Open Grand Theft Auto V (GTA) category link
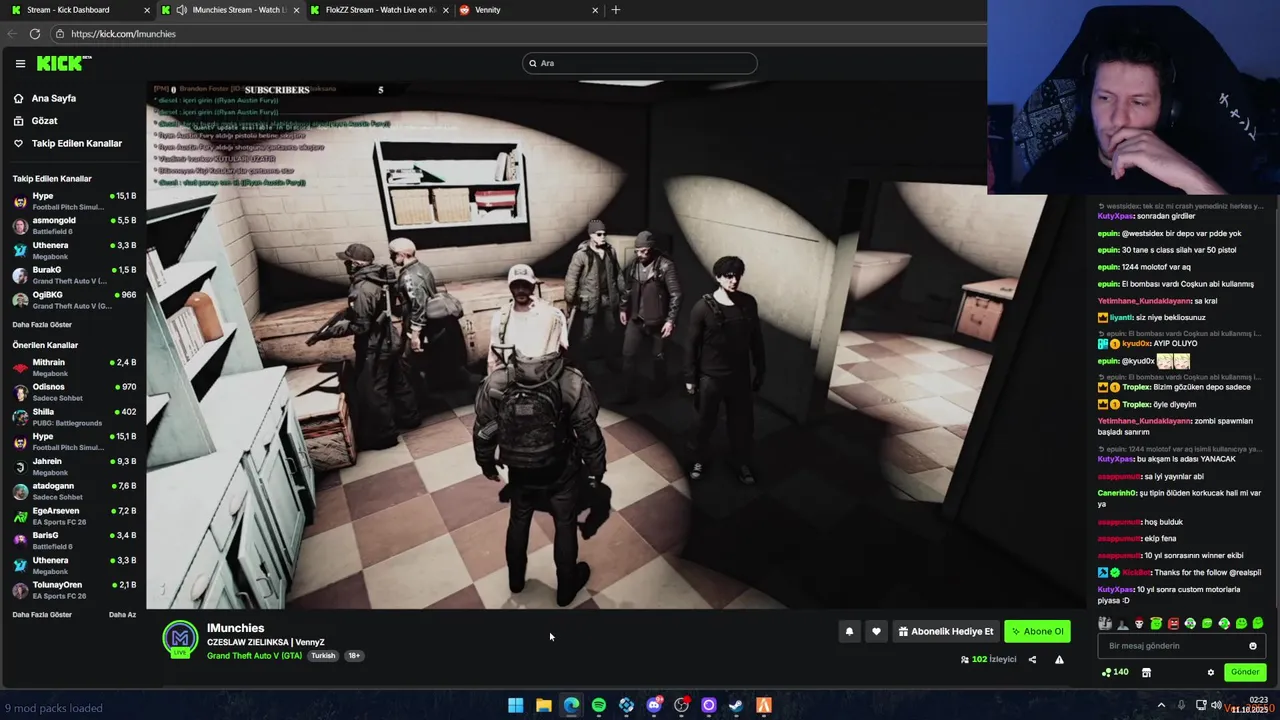Viewport: 1280px width, 720px height. click(x=254, y=656)
